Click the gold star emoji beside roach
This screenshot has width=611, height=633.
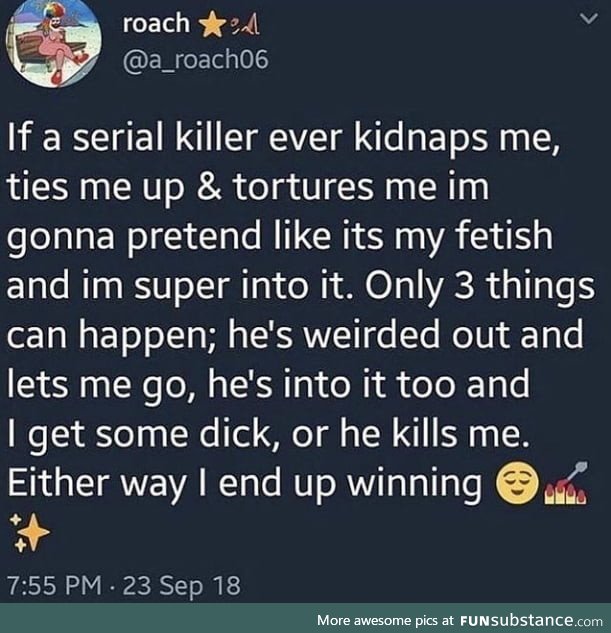click(213, 25)
